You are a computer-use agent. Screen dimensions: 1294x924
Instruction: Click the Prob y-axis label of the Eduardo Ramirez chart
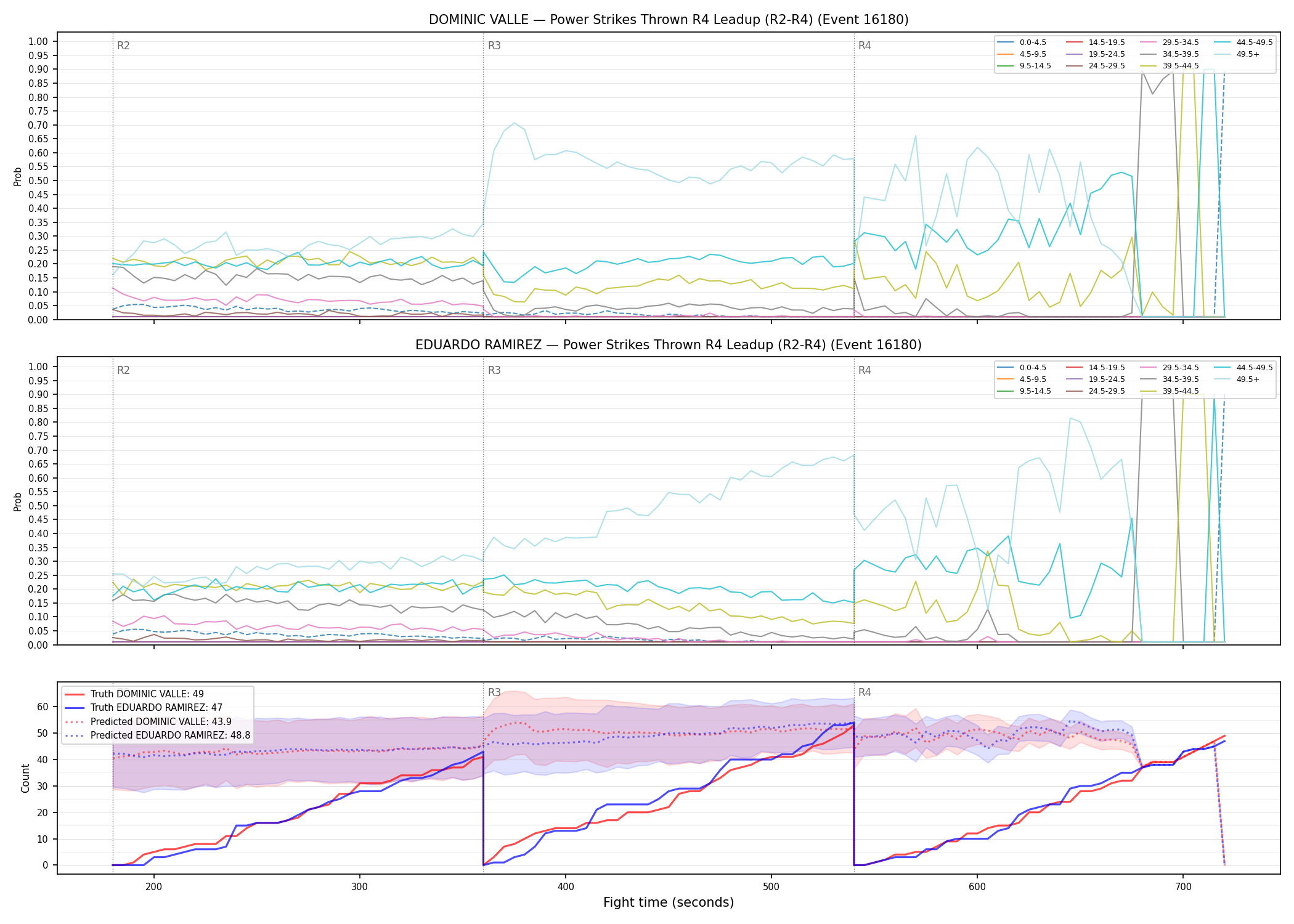(x=18, y=501)
